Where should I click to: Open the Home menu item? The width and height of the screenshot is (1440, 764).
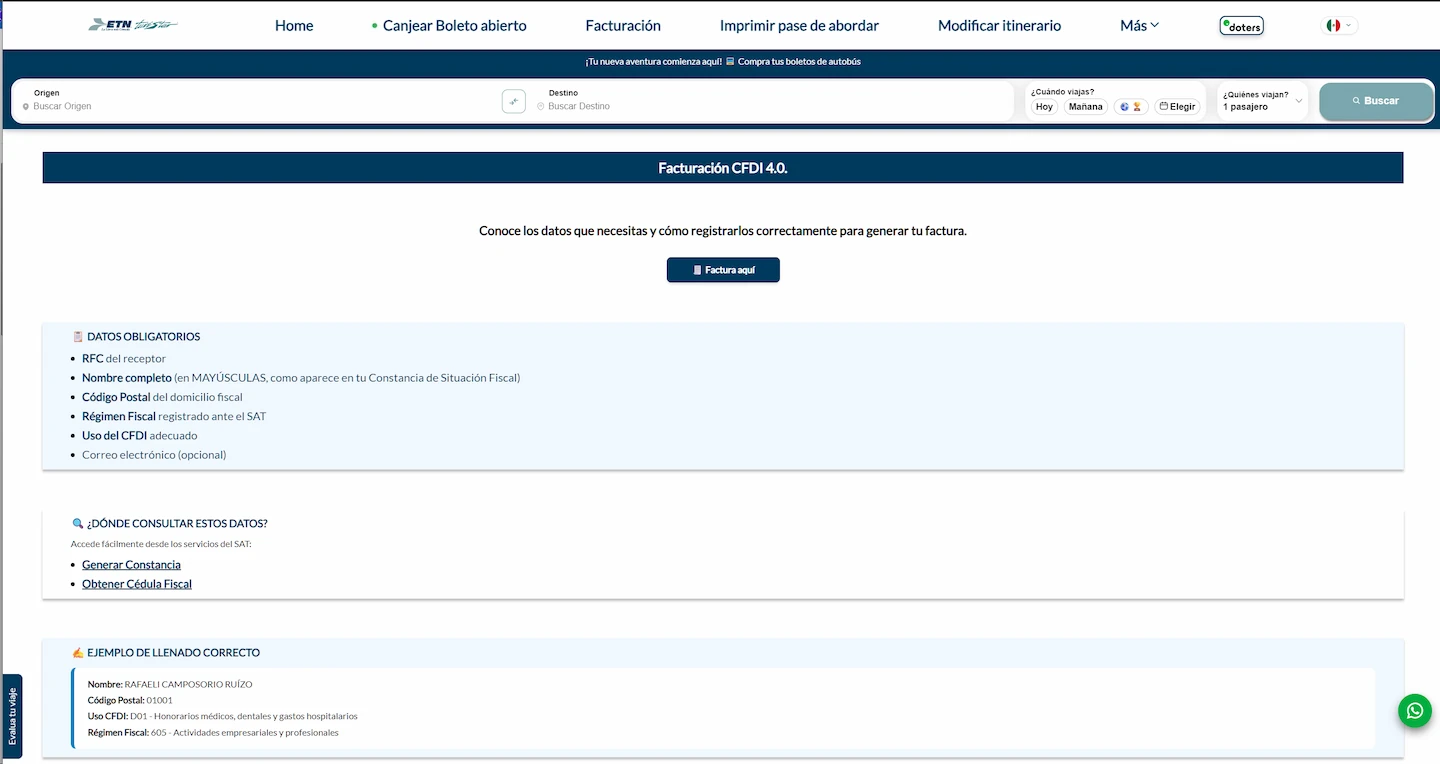pos(294,26)
